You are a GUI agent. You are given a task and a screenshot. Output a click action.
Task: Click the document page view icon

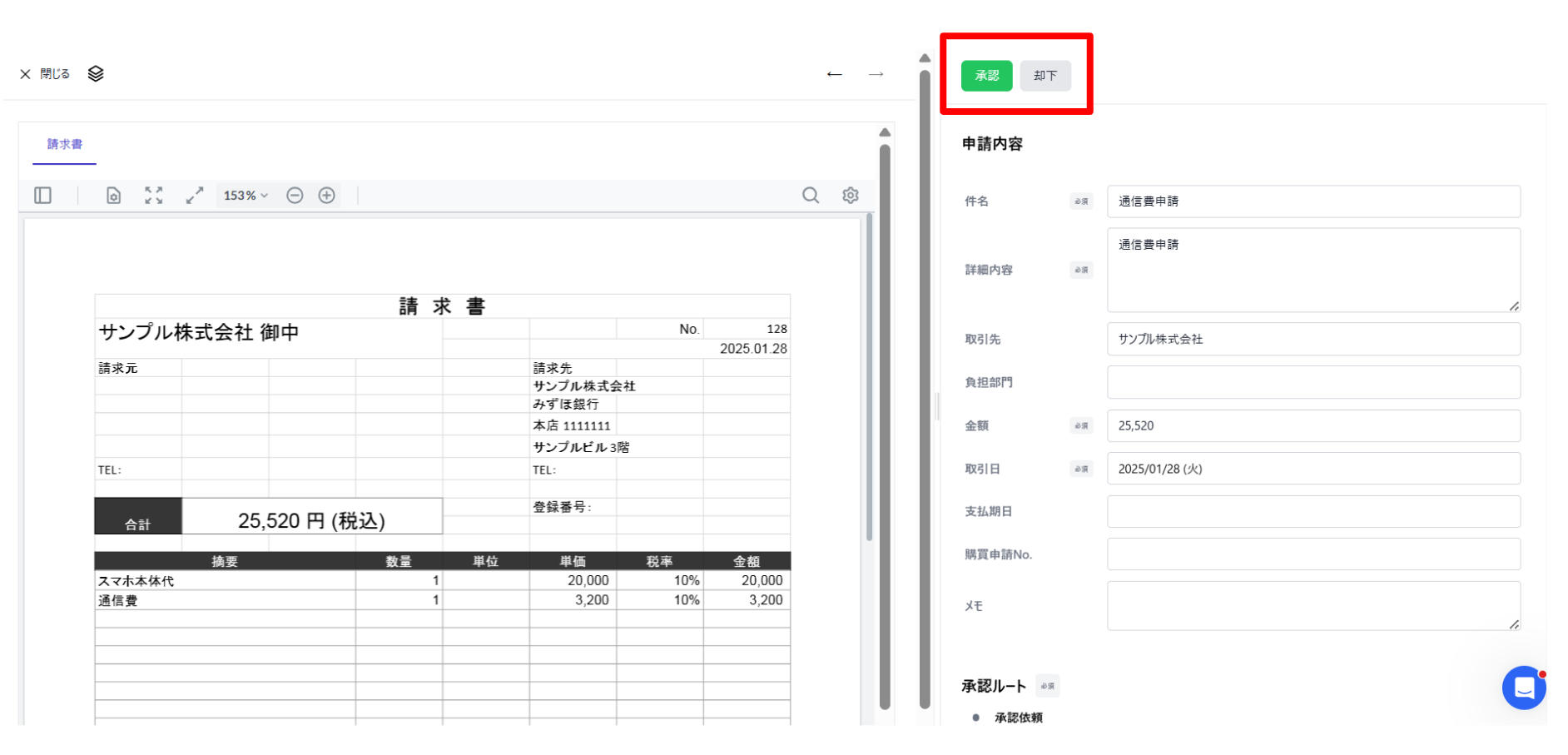(x=114, y=195)
